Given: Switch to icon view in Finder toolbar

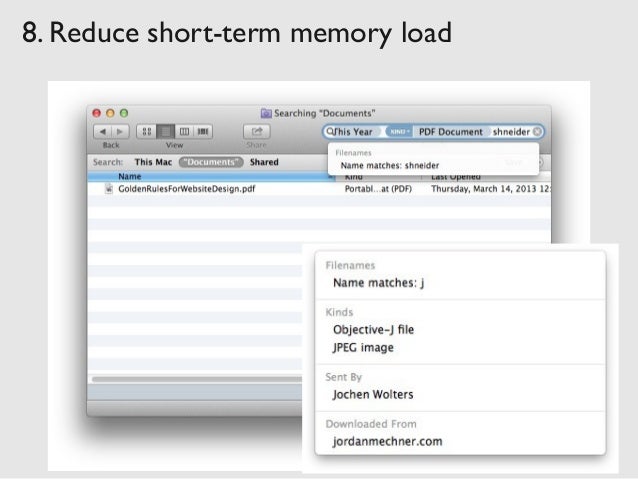Looking at the screenshot, I should point(146,131).
